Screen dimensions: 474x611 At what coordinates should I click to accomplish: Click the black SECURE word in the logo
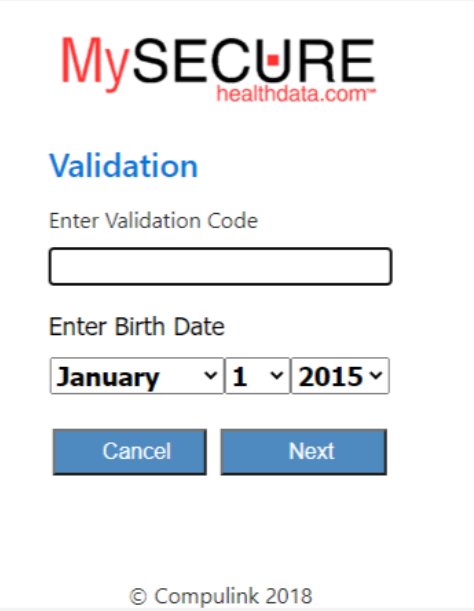click(x=253, y=61)
